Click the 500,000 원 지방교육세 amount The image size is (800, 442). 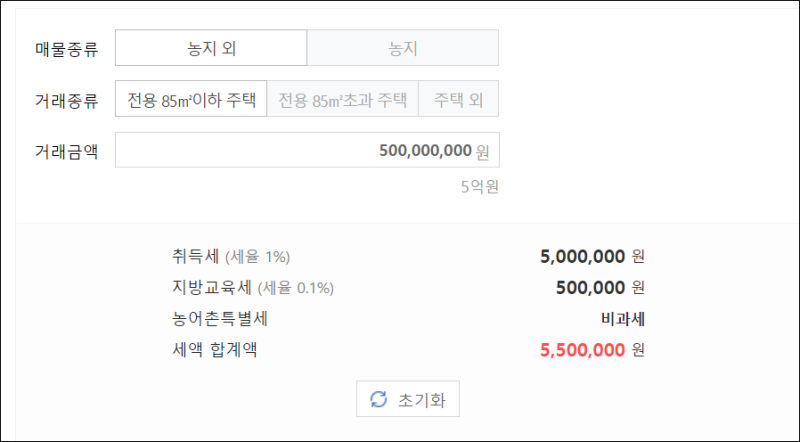[600, 288]
